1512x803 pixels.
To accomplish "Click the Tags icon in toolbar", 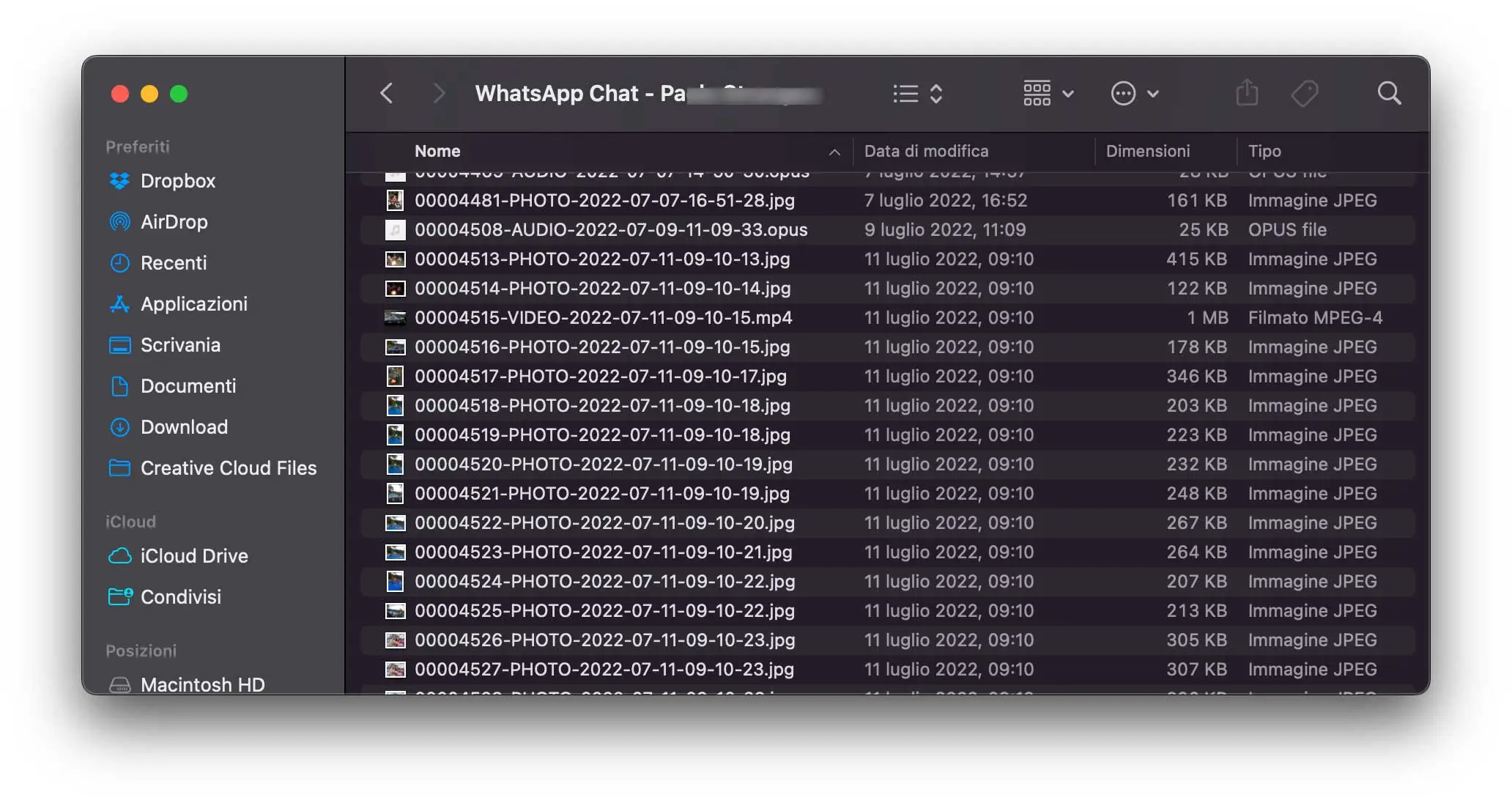I will pyautogui.click(x=1305, y=94).
